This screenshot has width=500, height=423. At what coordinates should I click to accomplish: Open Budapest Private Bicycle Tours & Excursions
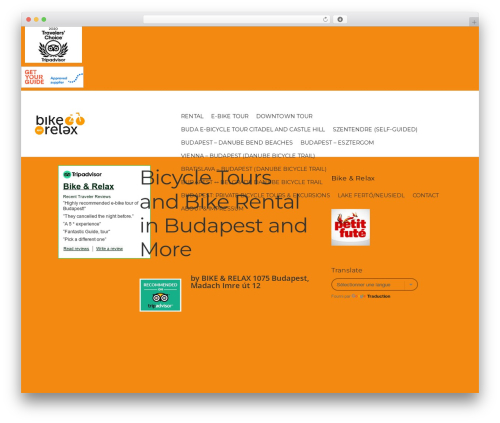[x=255, y=195]
